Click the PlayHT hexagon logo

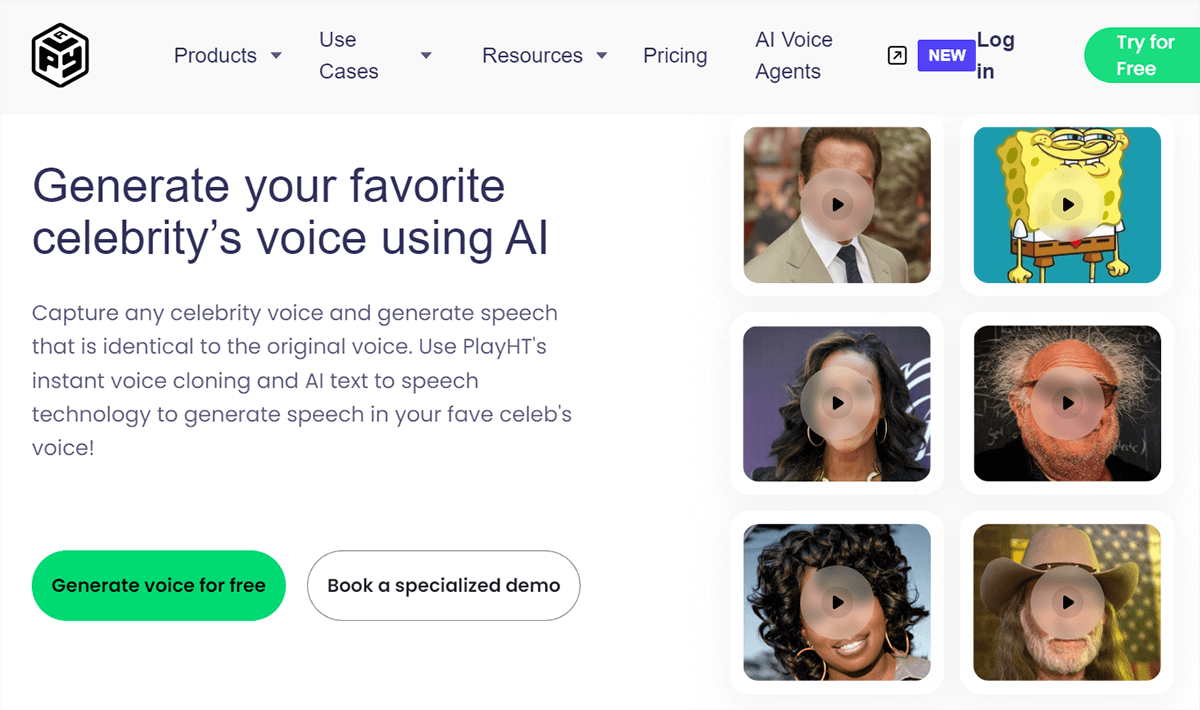coord(60,55)
